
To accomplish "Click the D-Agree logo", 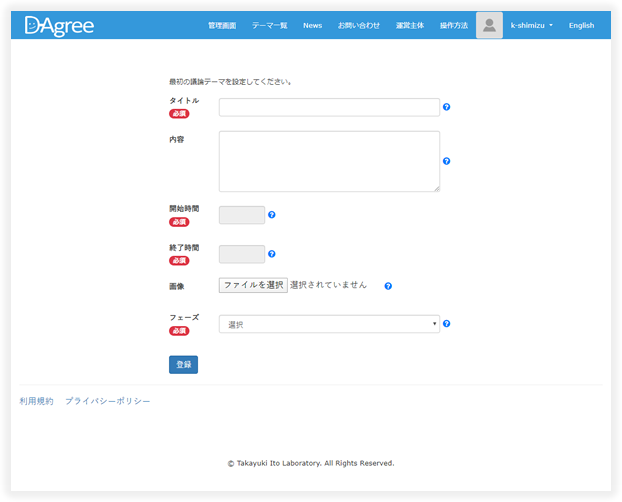I will click(59, 26).
